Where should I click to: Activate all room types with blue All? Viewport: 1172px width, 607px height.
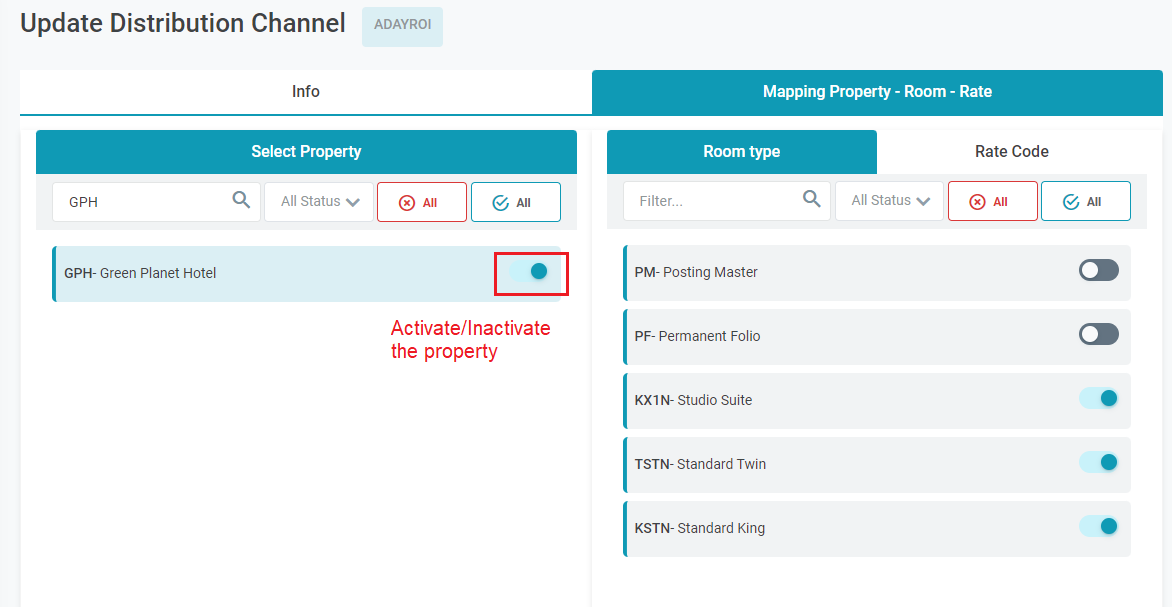pyautogui.click(x=1085, y=201)
